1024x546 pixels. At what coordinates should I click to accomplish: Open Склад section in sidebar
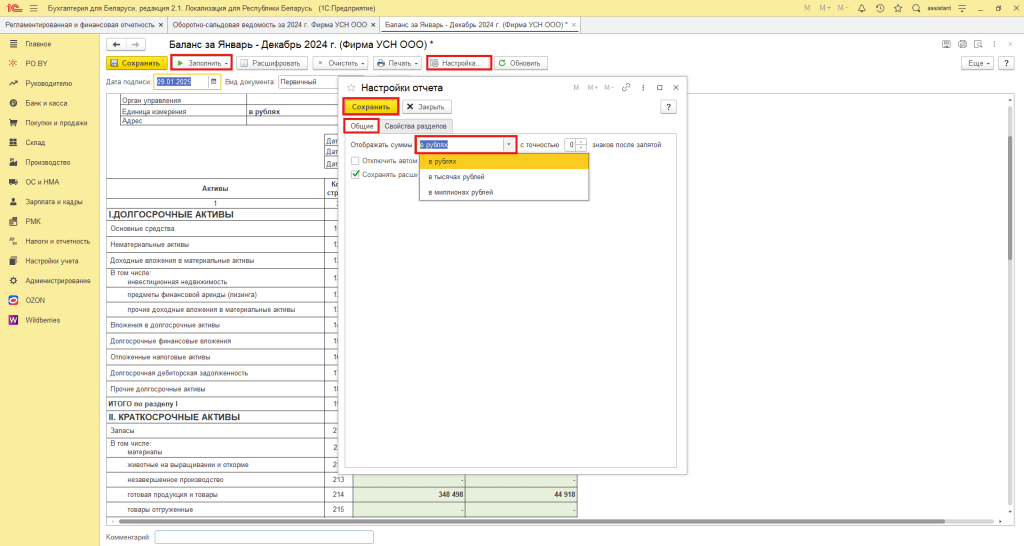[x=35, y=142]
